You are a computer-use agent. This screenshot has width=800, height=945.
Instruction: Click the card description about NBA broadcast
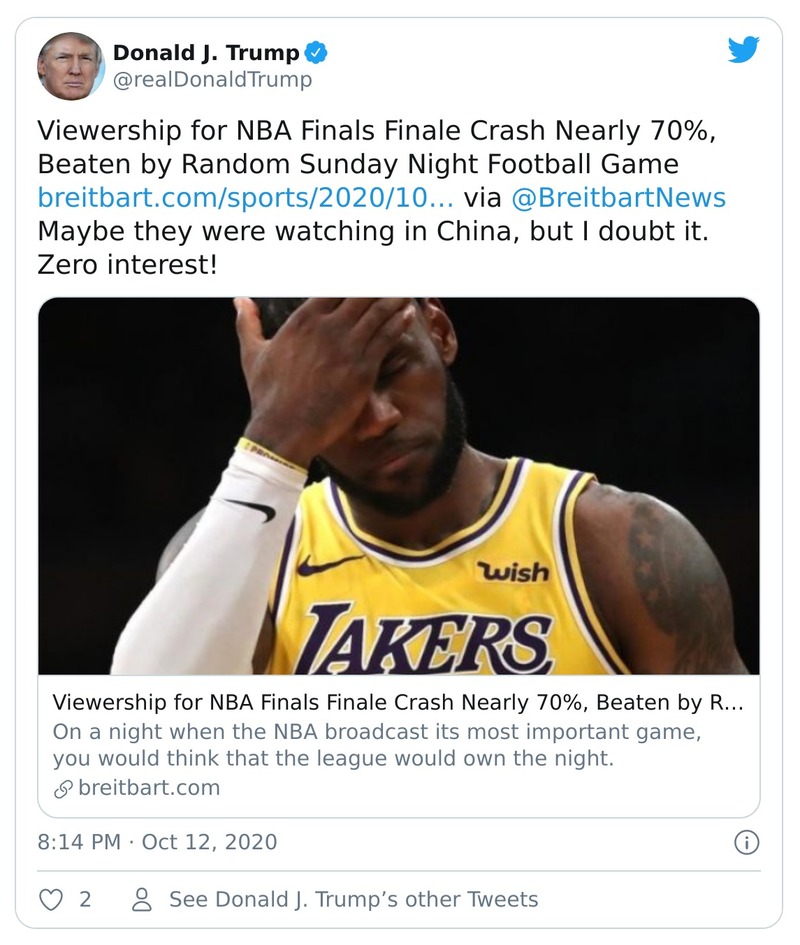(x=375, y=745)
